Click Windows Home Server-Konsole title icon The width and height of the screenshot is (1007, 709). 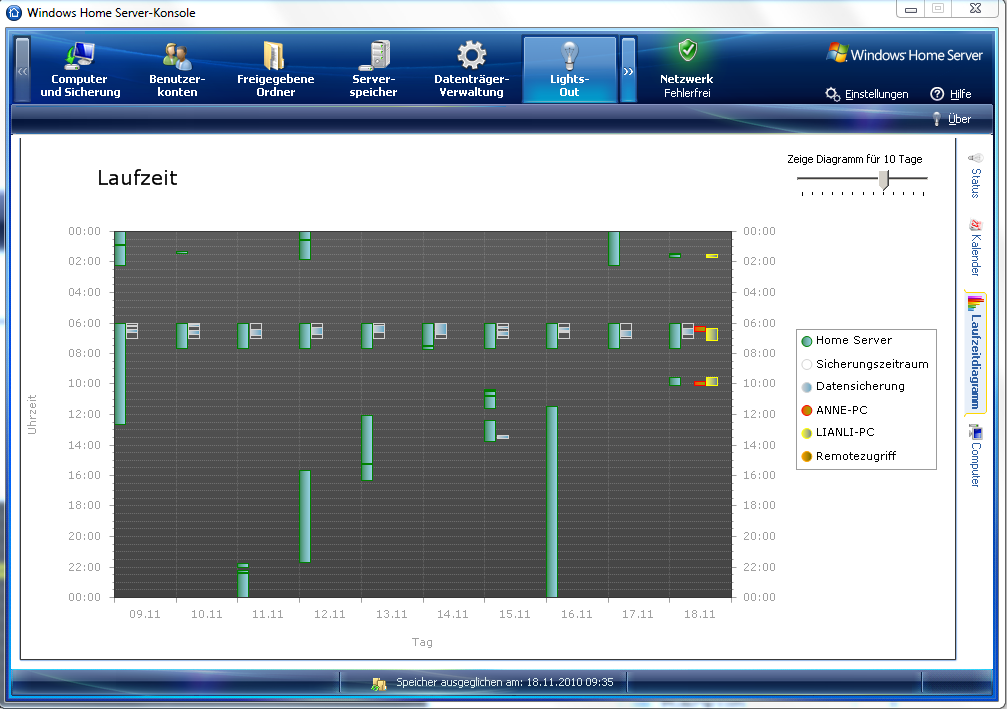[x=13, y=12]
